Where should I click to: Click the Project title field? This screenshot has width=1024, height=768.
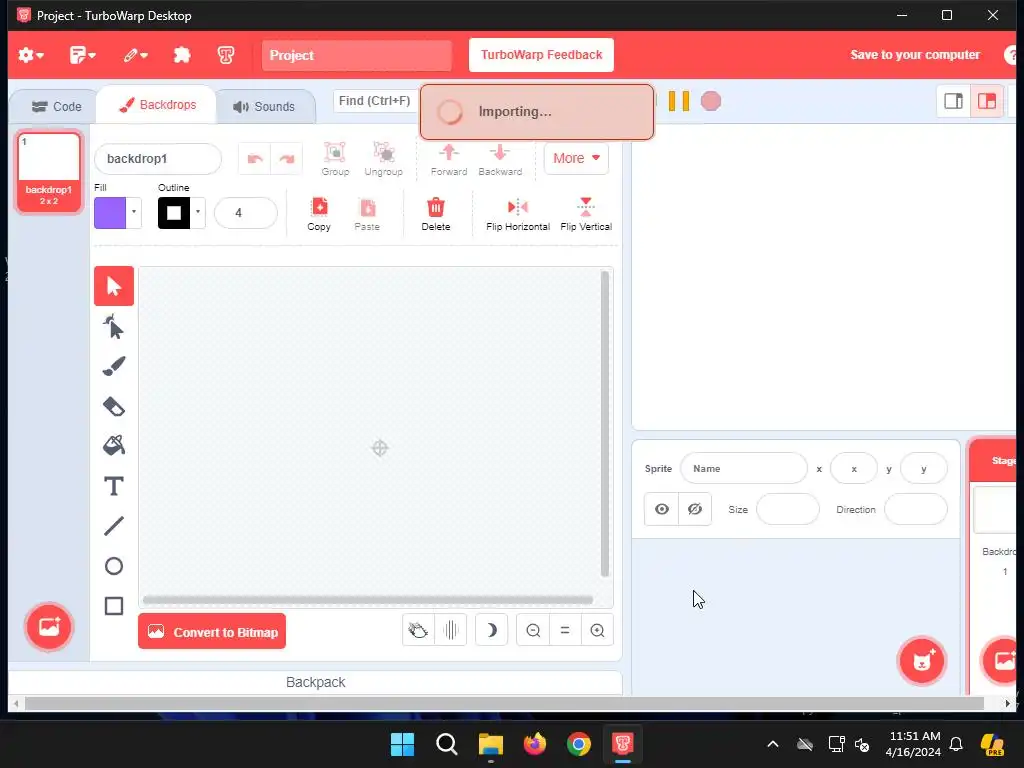357,56
